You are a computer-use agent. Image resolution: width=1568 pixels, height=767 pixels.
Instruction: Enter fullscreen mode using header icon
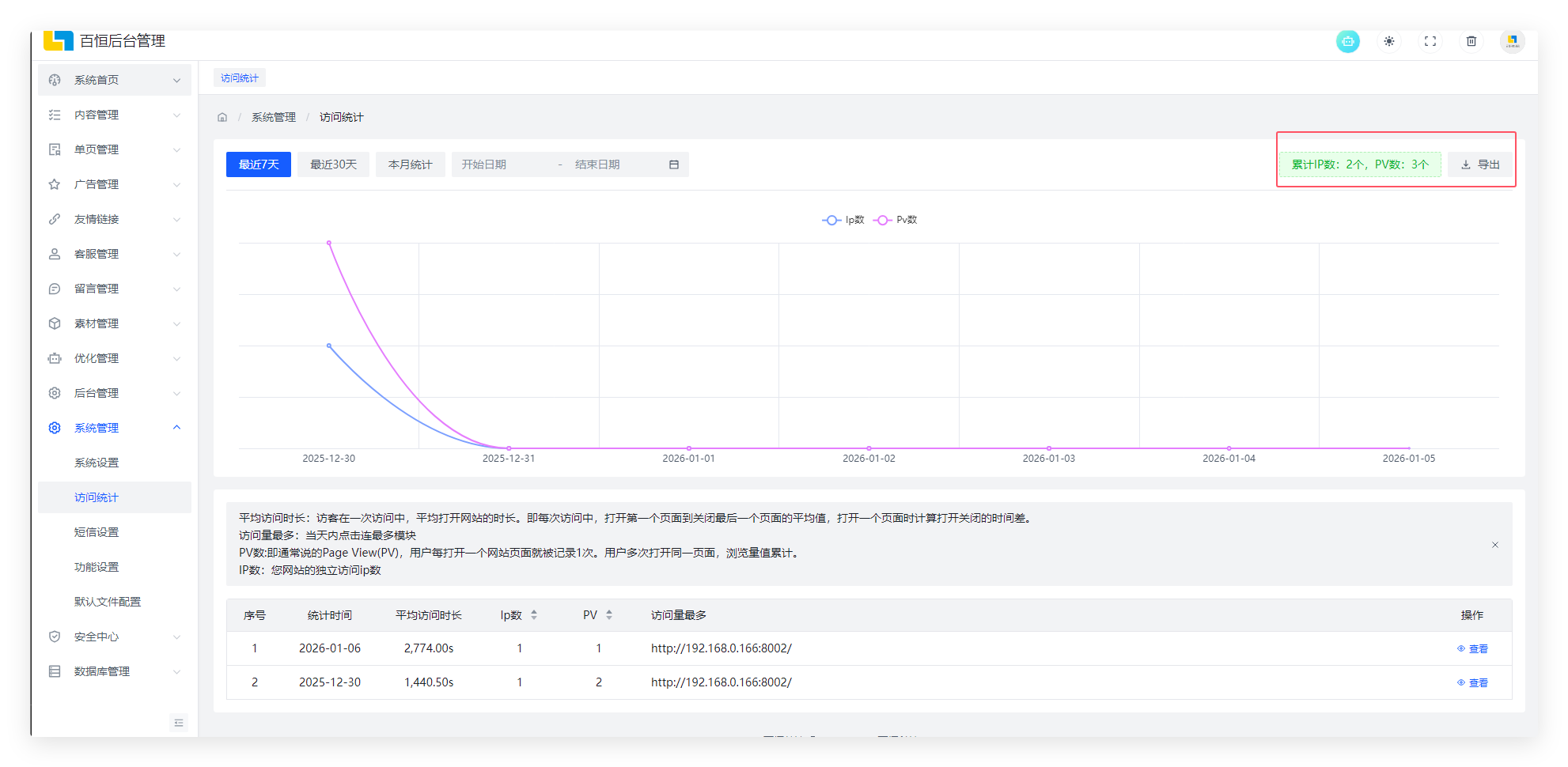(1430, 41)
